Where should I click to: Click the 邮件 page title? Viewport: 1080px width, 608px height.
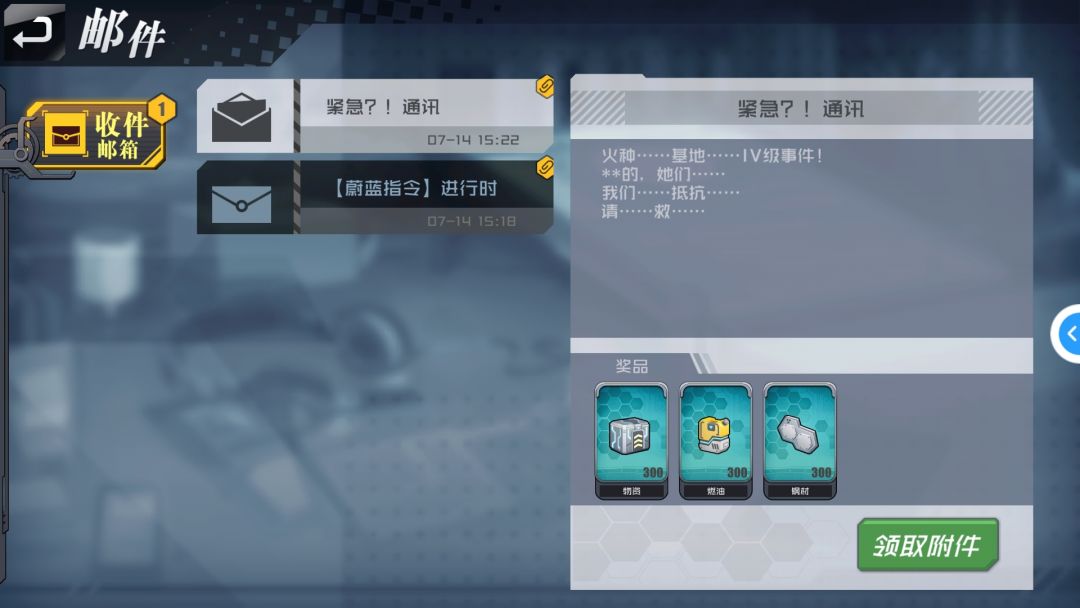click(x=122, y=32)
